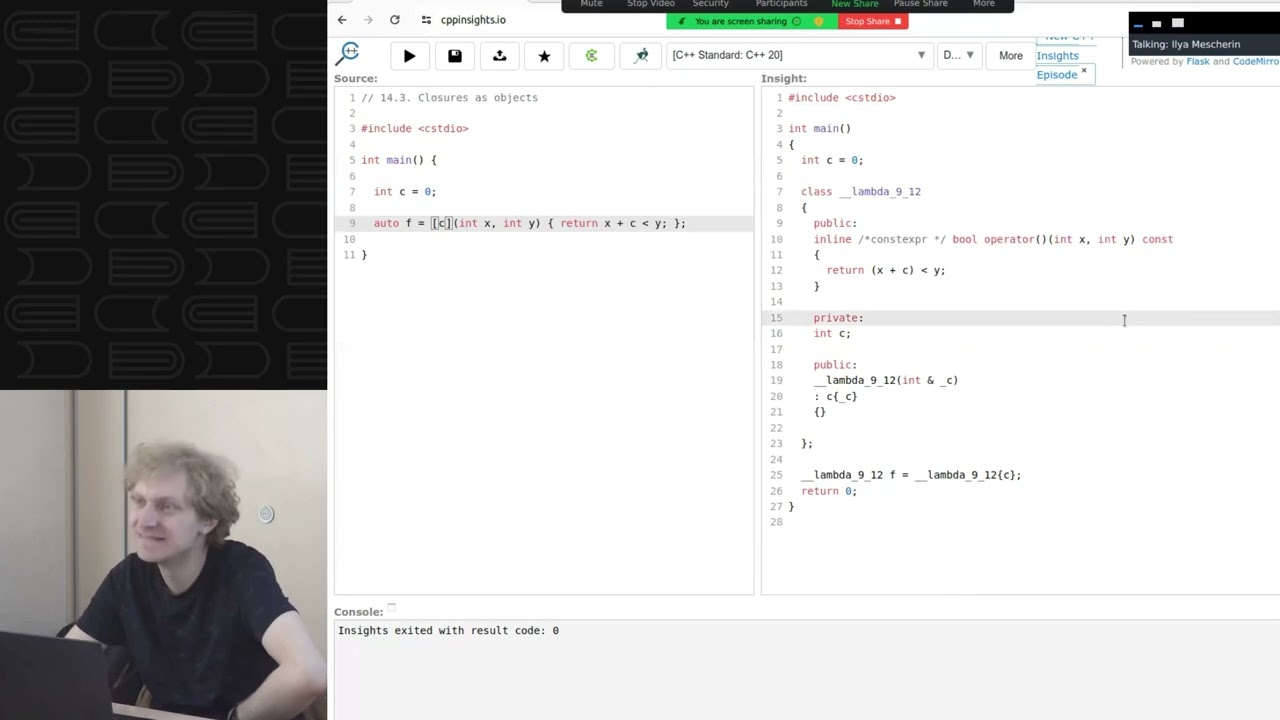The height and width of the screenshot is (720, 1280).
Task: Click the star favorites icon
Action: [x=544, y=56]
